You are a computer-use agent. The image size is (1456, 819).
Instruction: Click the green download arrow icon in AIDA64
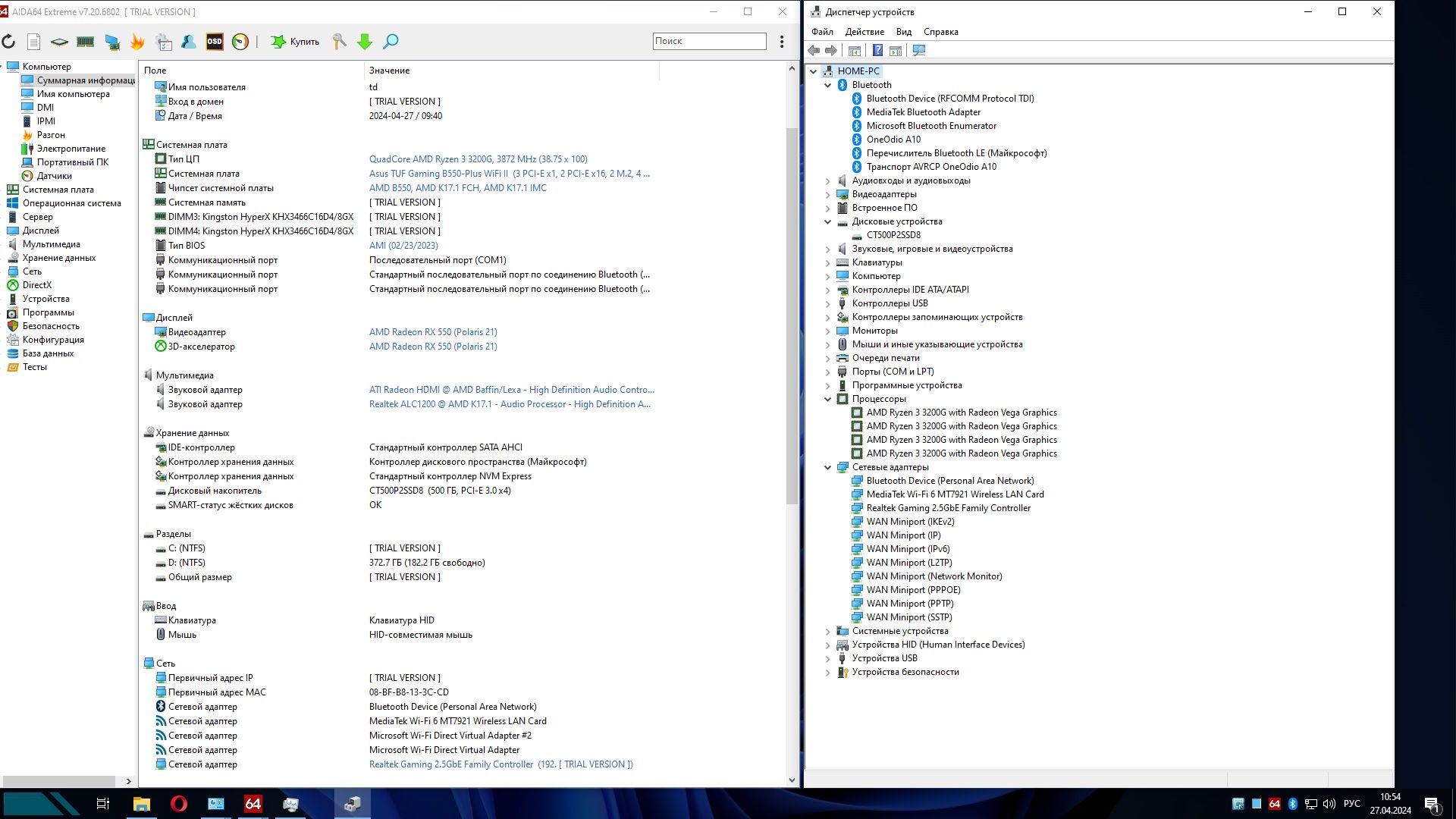click(x=365, y=42)
